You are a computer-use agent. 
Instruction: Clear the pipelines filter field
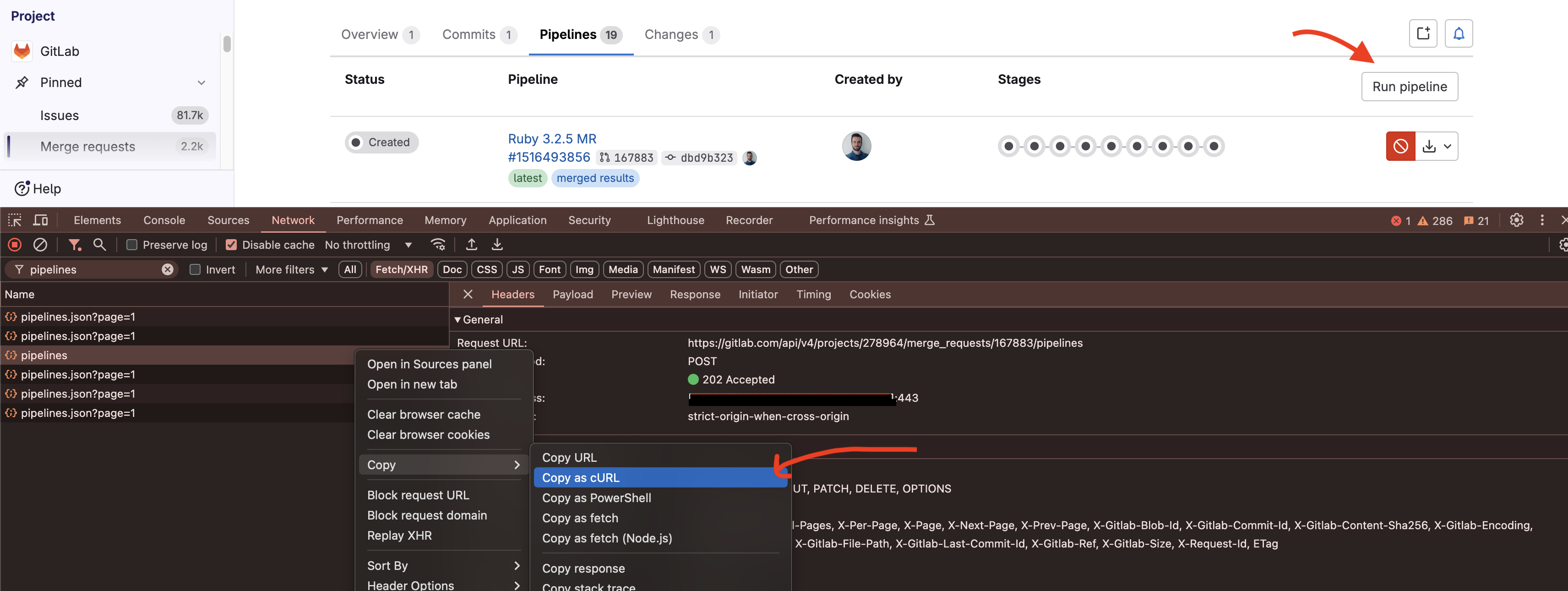(168, 269)
